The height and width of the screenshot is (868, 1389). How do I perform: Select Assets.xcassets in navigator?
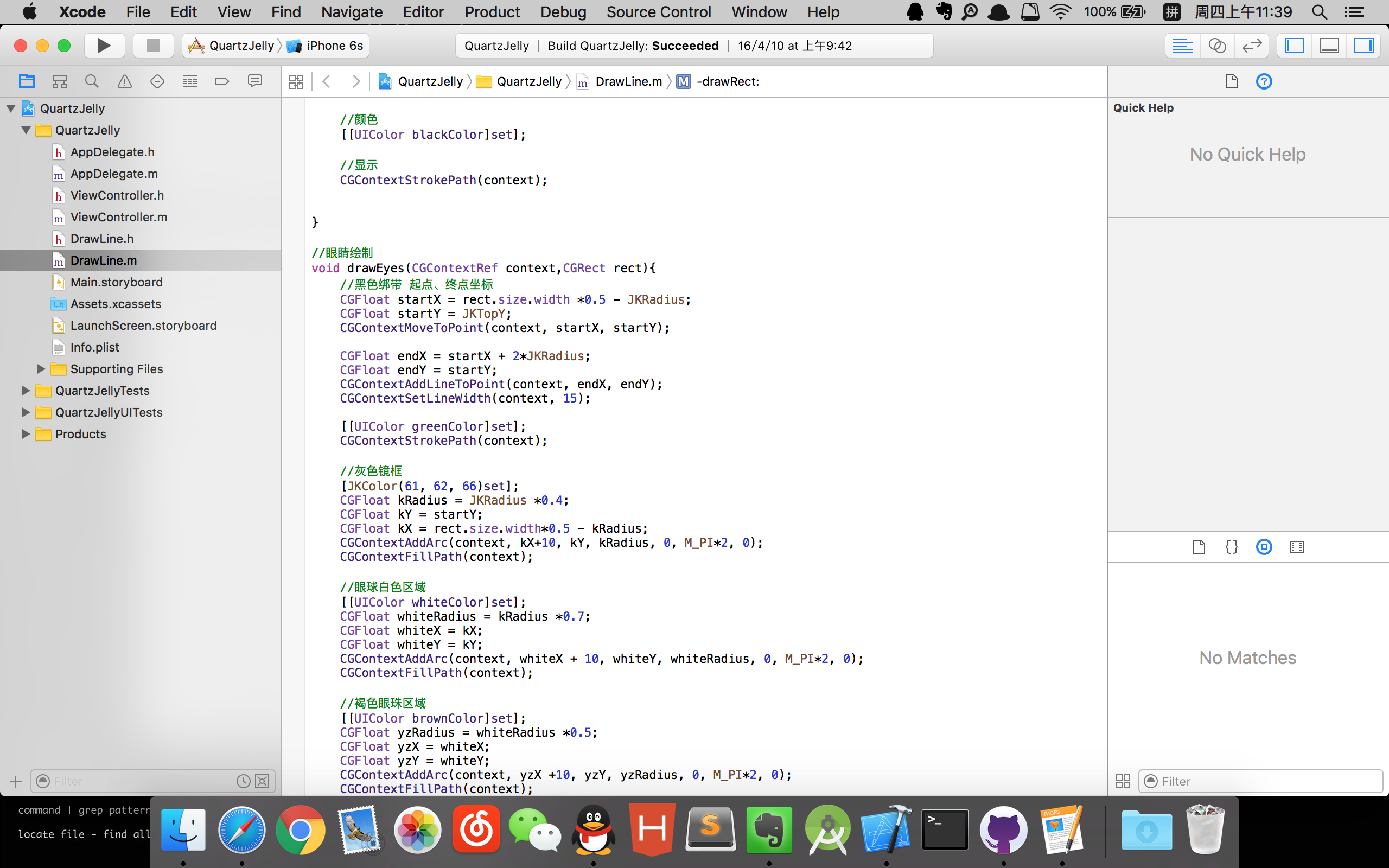141,304
